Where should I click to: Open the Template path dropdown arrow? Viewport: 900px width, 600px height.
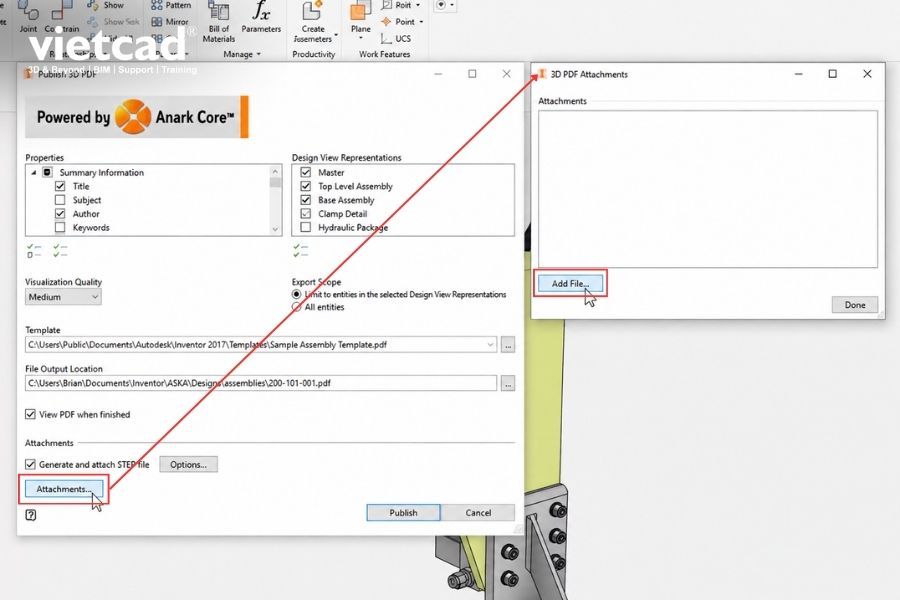pyautogui.click(x=490, y=344)
